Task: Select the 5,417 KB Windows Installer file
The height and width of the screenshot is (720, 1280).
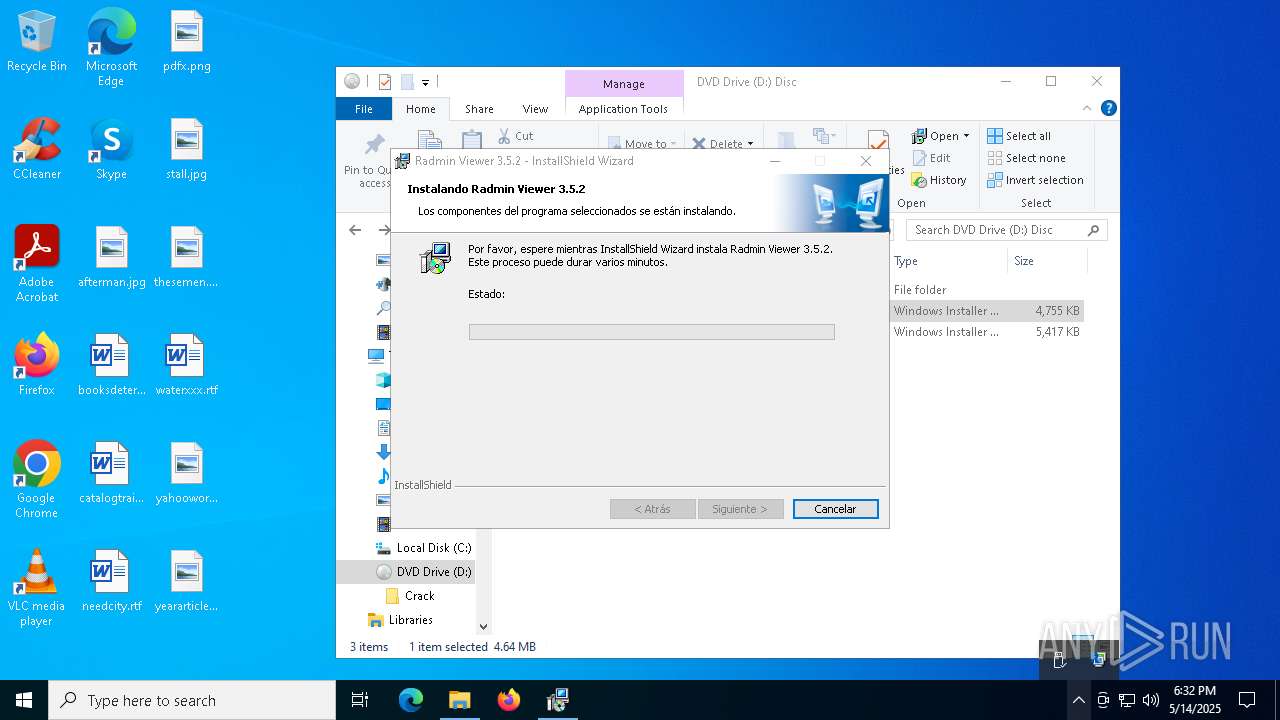Action: (986, 332)
